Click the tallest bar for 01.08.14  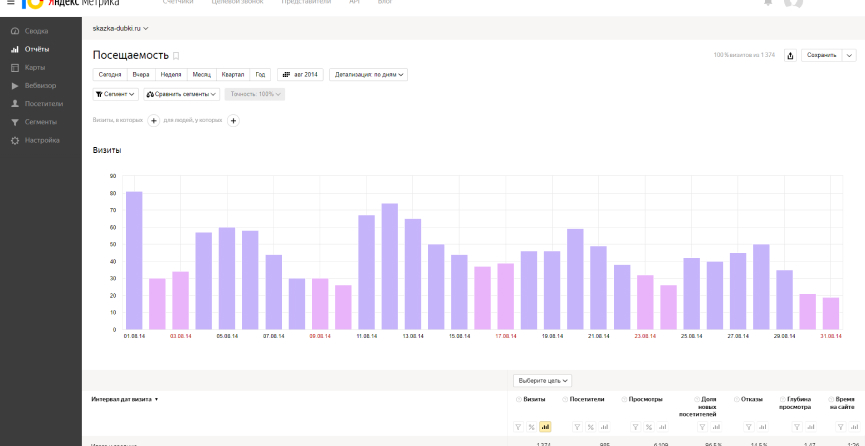tap(134, 261)
